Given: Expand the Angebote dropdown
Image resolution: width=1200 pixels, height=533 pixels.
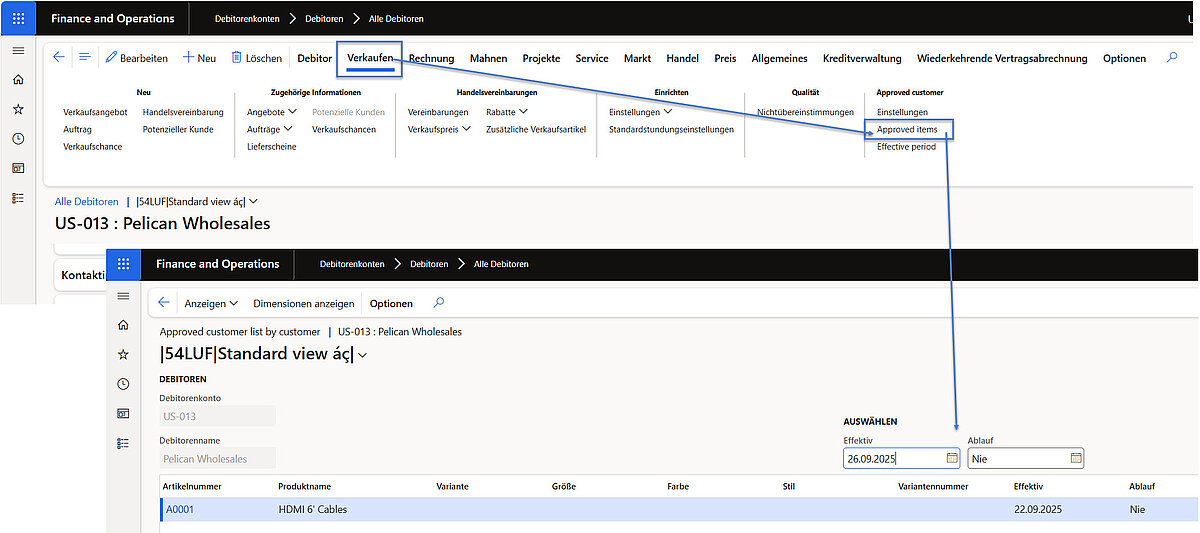Looking at the screenshot, I should pos(271,112).
